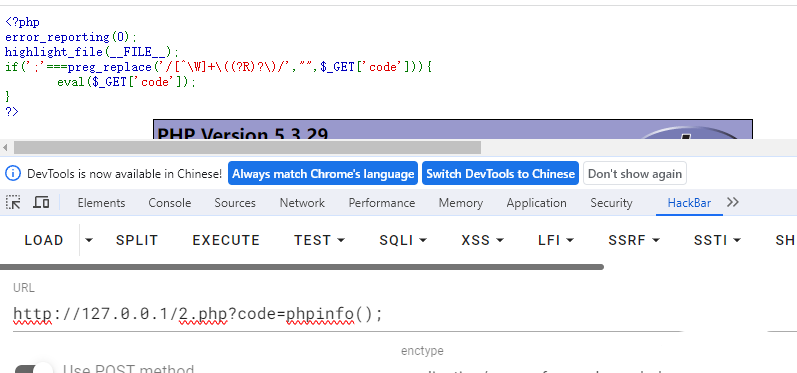This screenshot has width=797, height=373.
Task: Click the EXECUTE button in HackBar
Action: [226, 240]
